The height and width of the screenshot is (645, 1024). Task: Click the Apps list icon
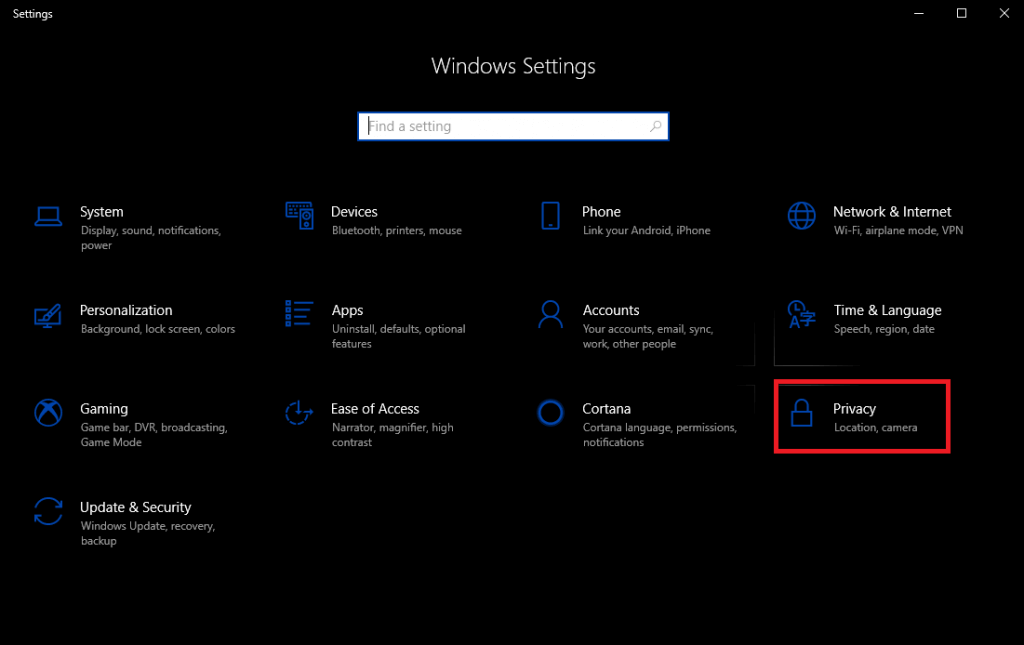[299, 313]
